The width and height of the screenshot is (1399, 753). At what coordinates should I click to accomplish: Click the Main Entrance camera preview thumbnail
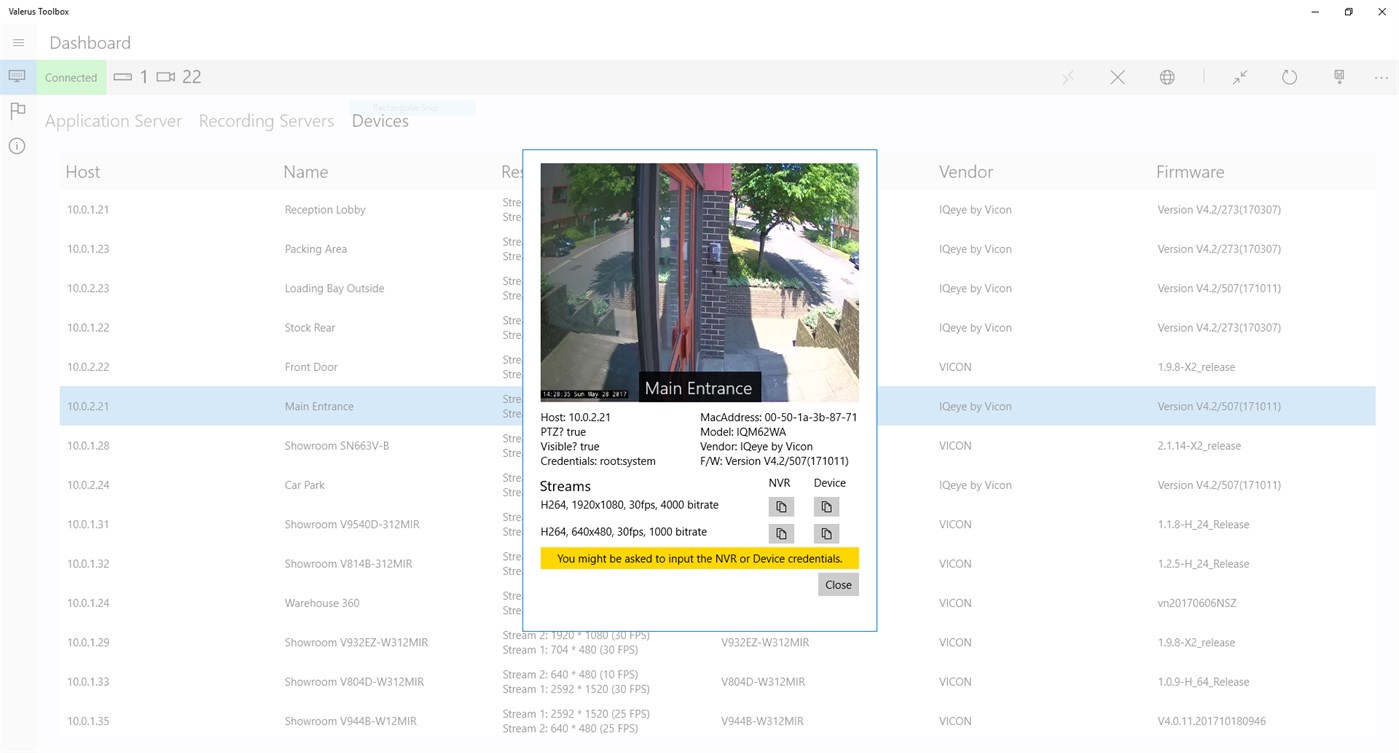point(698,281)
